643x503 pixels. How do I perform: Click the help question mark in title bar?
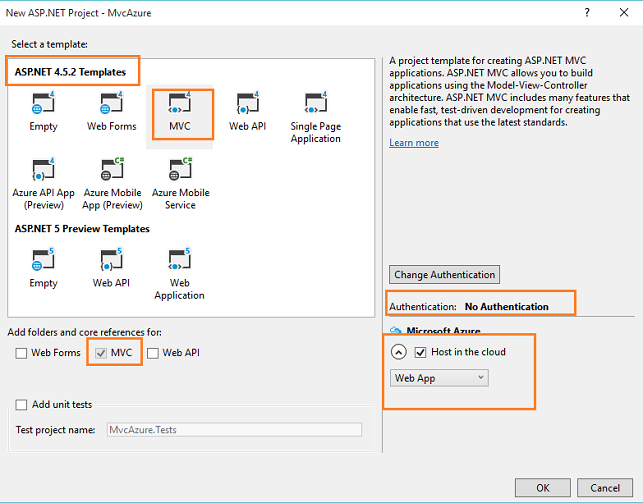pyautogui.click(x=587, y=13)
